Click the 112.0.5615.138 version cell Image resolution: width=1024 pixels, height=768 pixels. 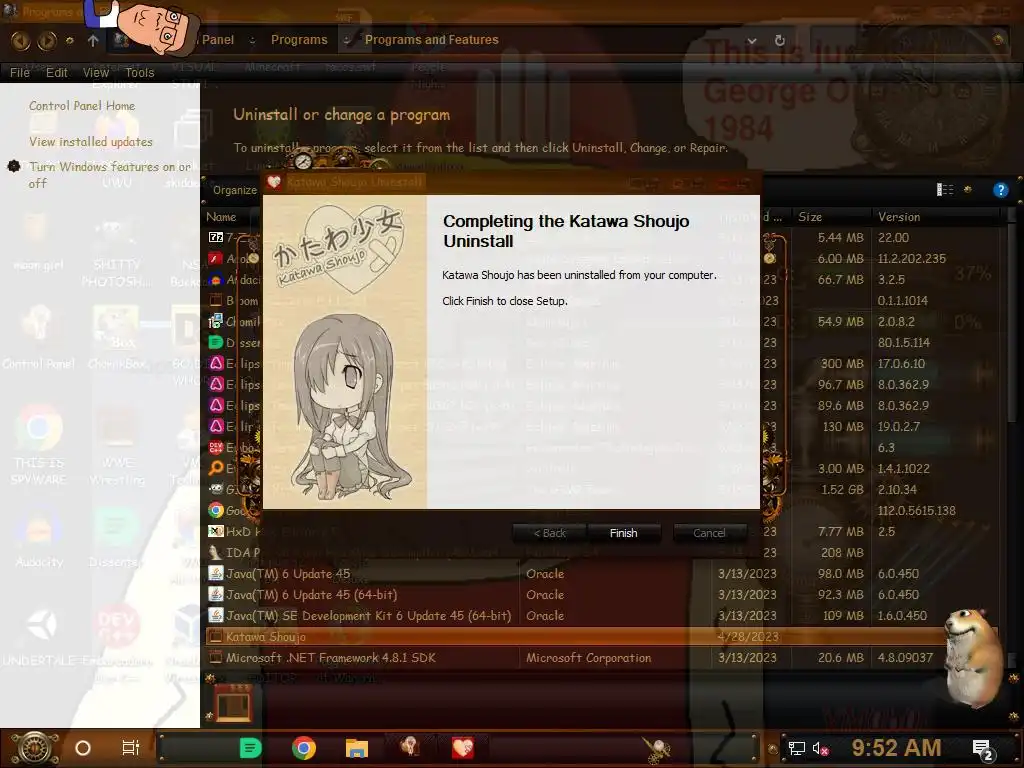tap(916, 510)
